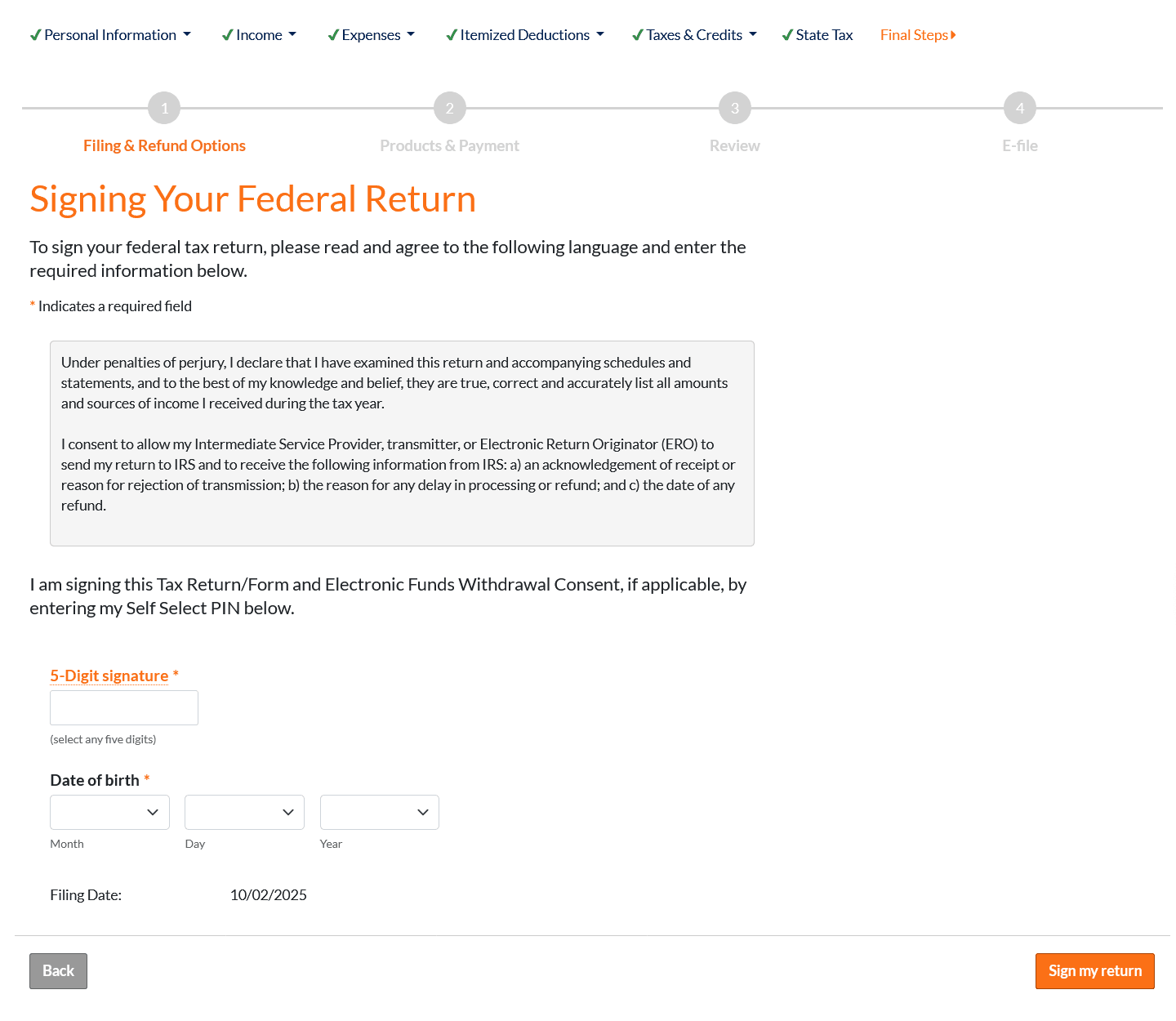Click the step 4 circle icon
Screen dimensions: 1176x1021
(1020, 108)
